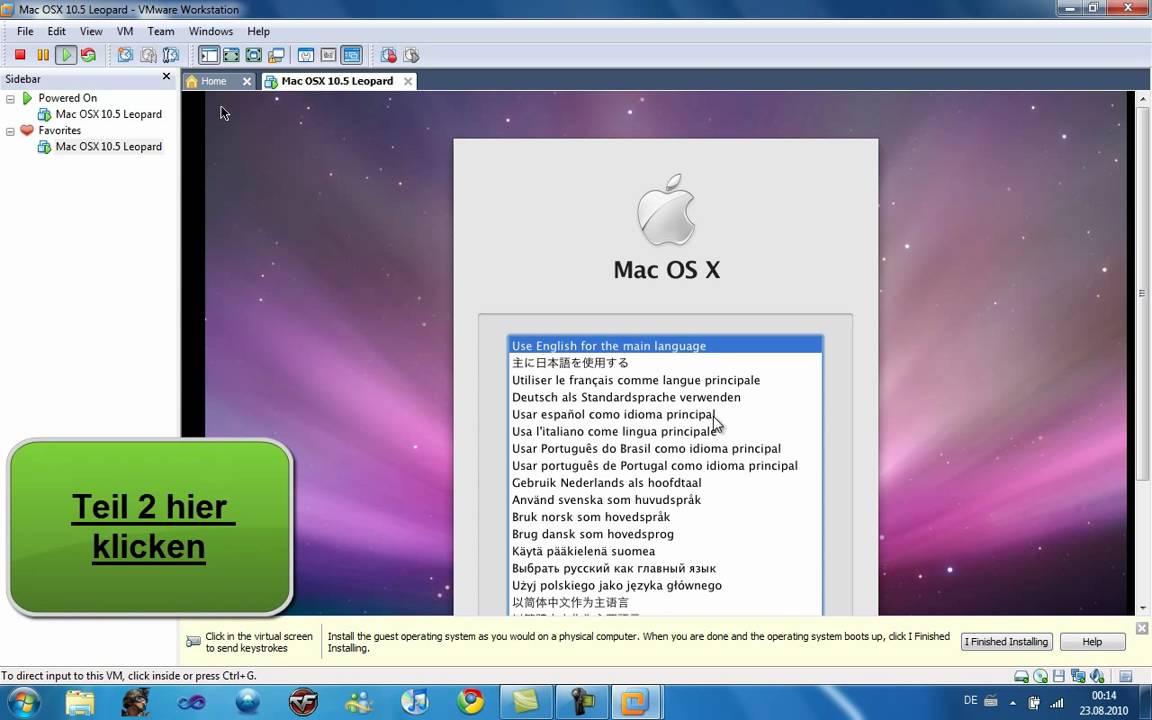The image size is (1152, 720).
Task: Open the Windows menu
Action: click(x=211, y=32)
